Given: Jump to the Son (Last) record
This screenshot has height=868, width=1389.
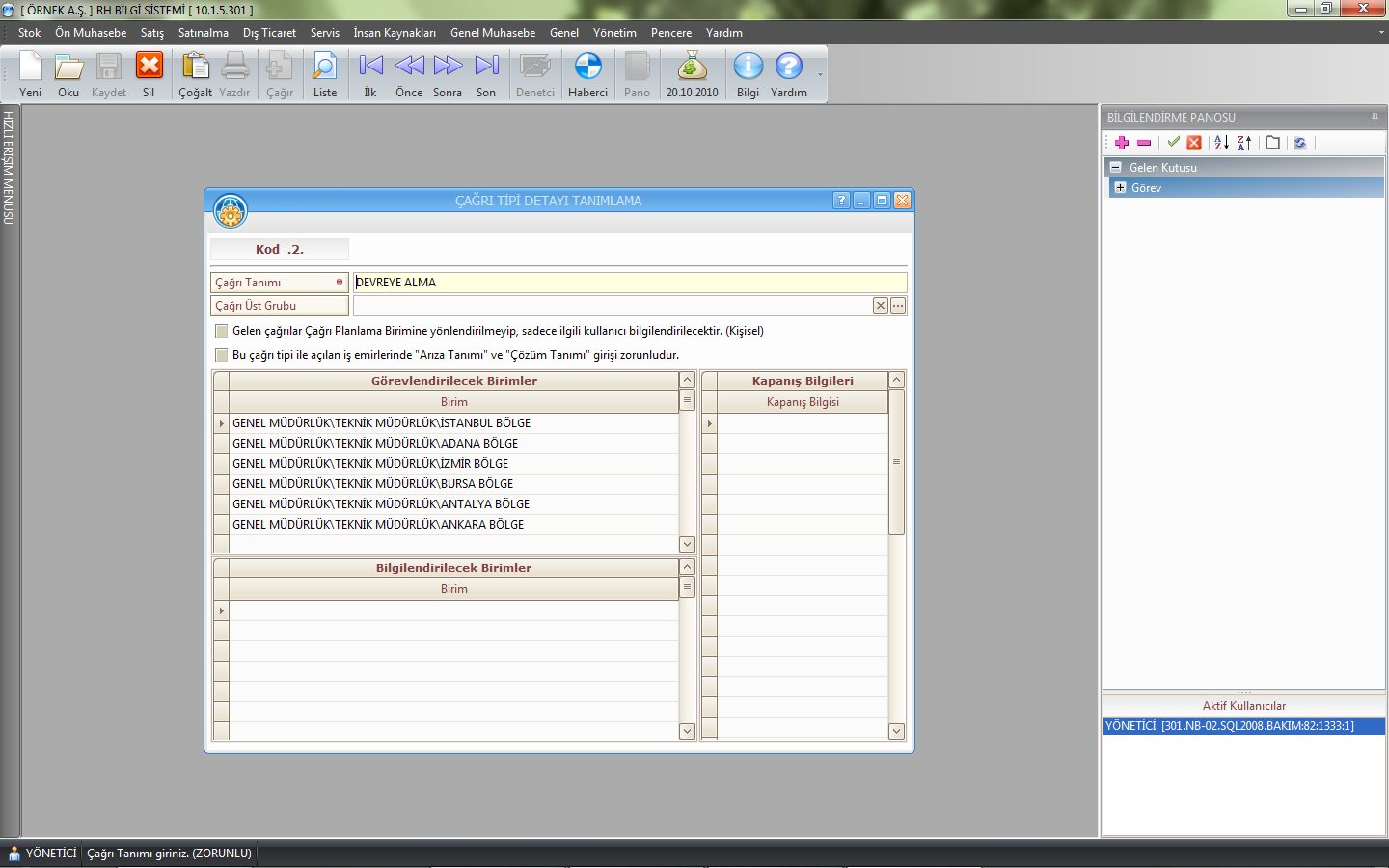Looking at the screenshot, I should [486, 74].
